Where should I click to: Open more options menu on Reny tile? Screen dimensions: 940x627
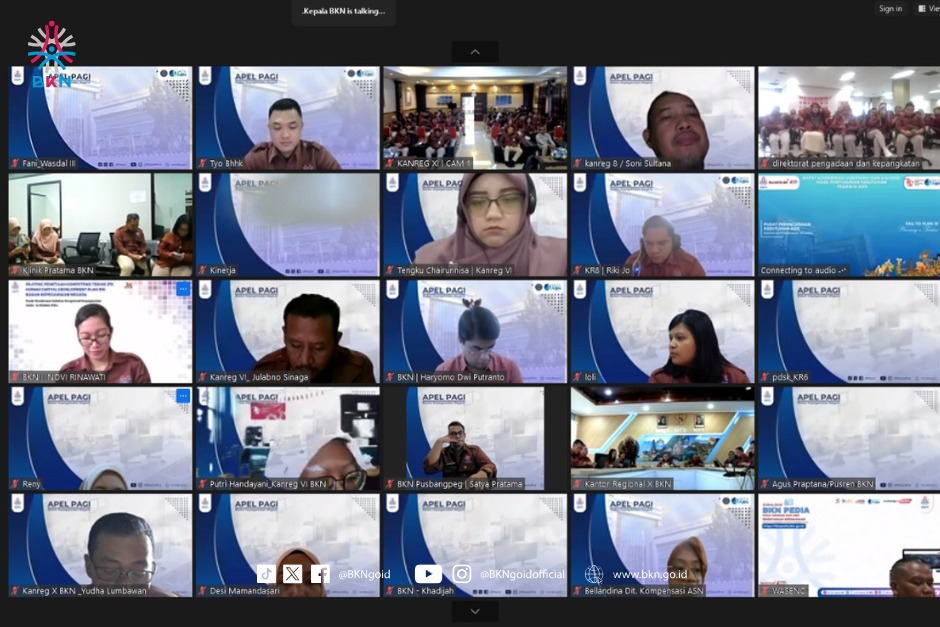(x=183, y=396)
